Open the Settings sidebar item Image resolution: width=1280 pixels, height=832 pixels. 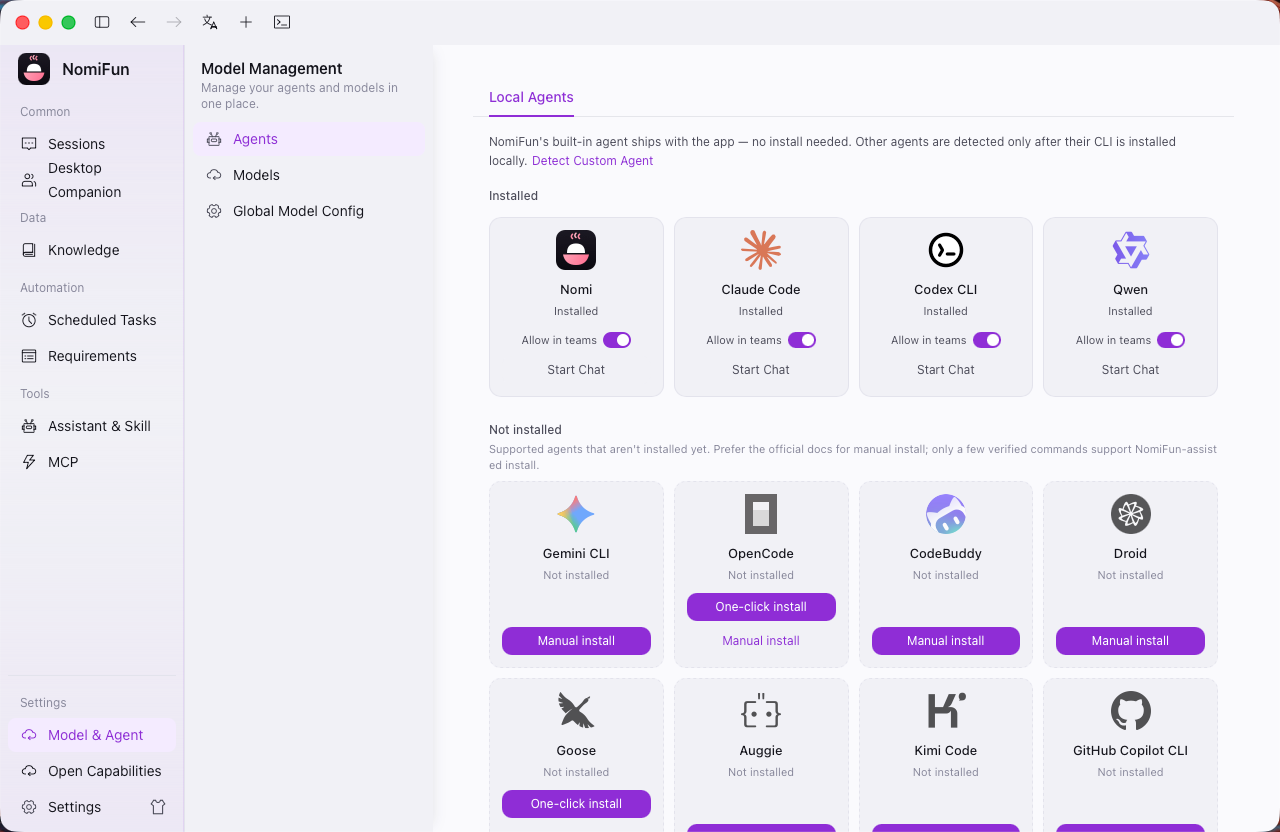74,807
